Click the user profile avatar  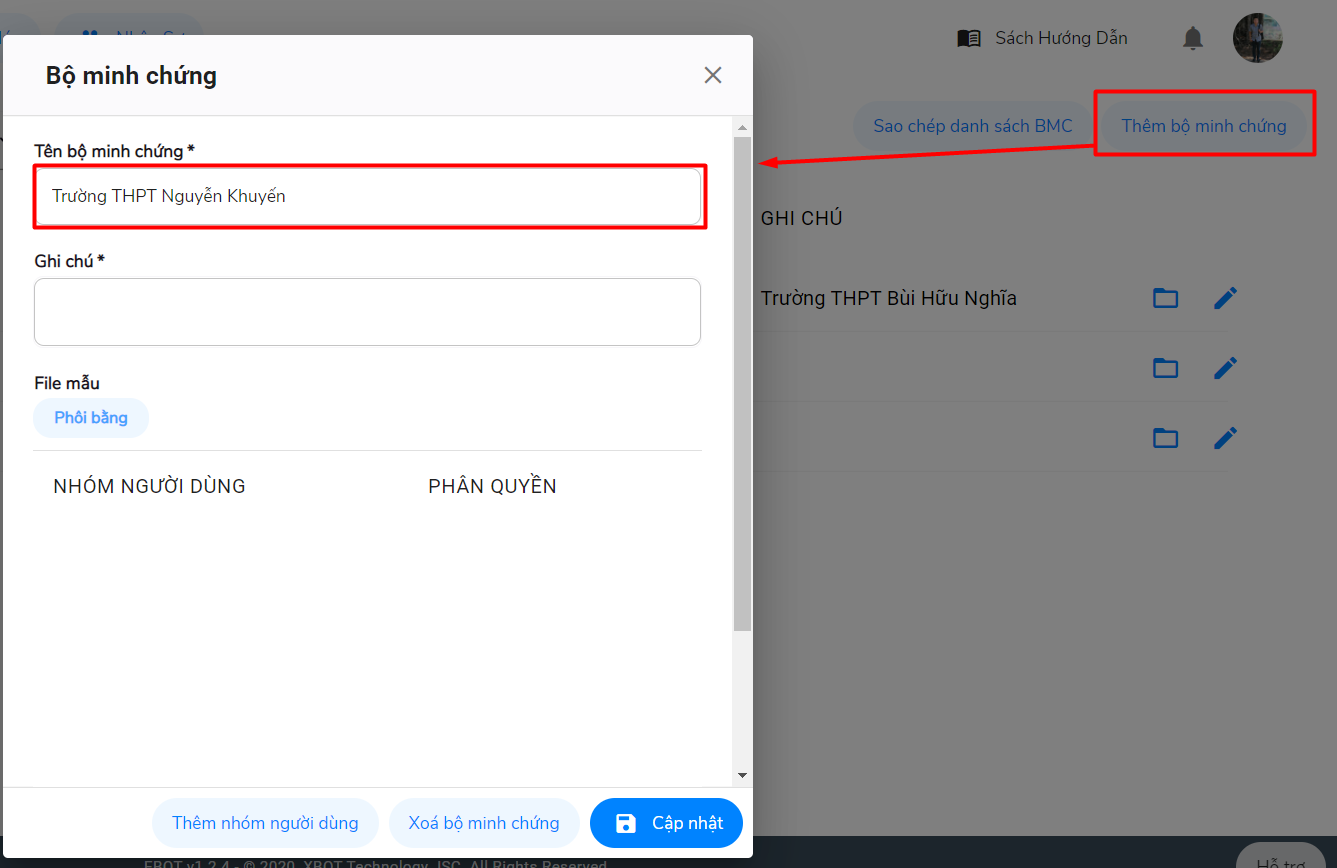click(1257, 39)
